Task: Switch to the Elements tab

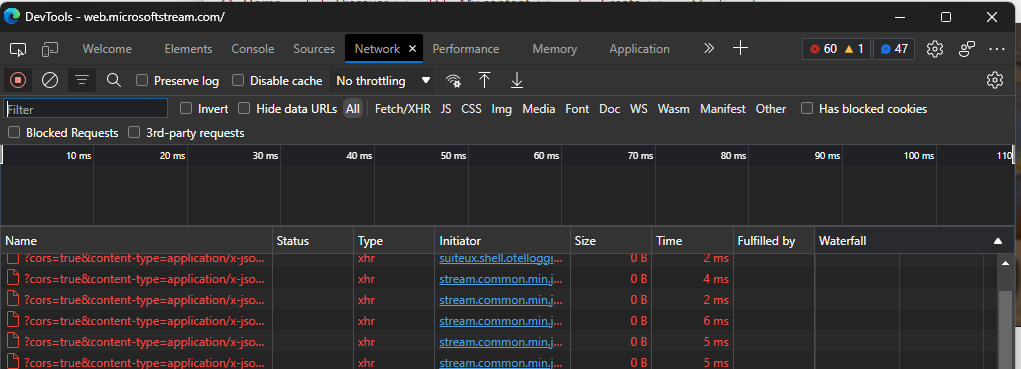Action: [188, 49]
